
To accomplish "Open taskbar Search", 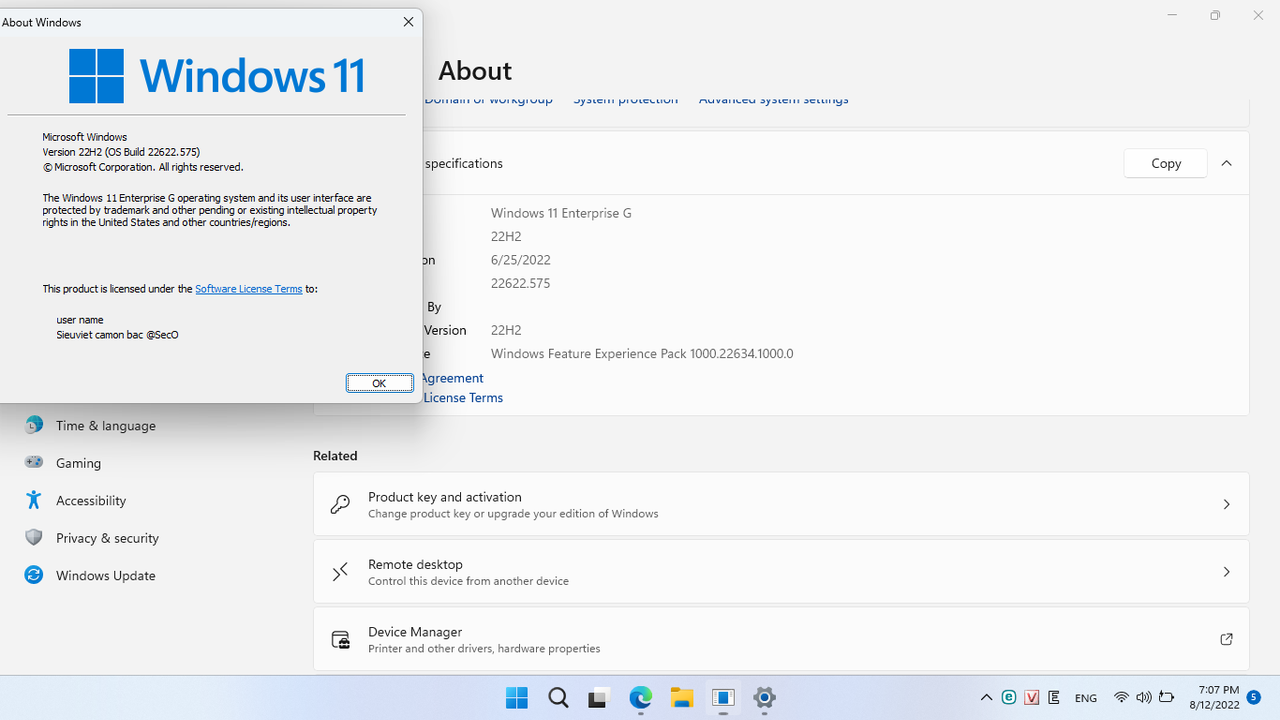I will 558,698.
